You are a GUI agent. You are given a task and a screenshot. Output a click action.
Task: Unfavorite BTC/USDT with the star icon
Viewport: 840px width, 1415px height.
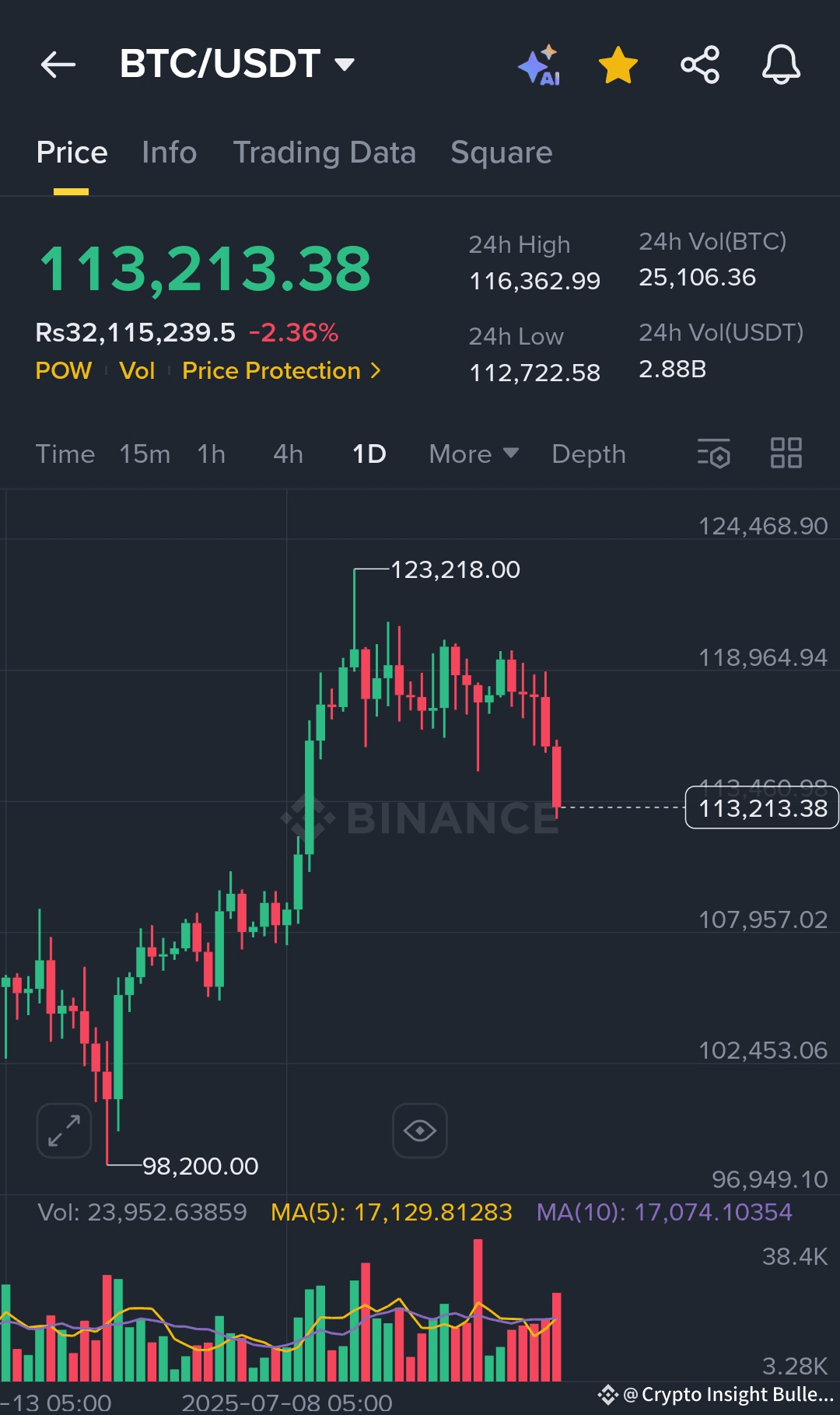click(618, 65)
